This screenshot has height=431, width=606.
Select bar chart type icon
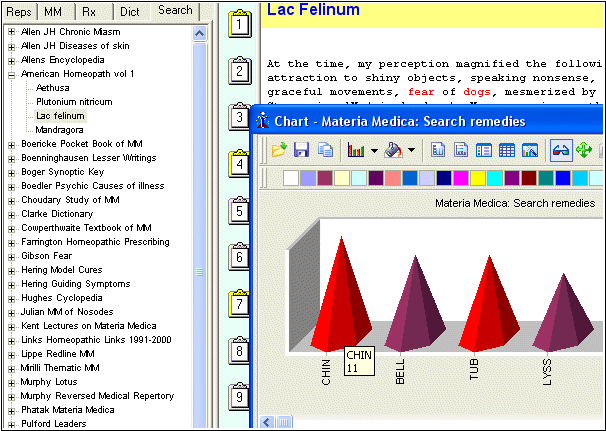[x=356, y=150]
